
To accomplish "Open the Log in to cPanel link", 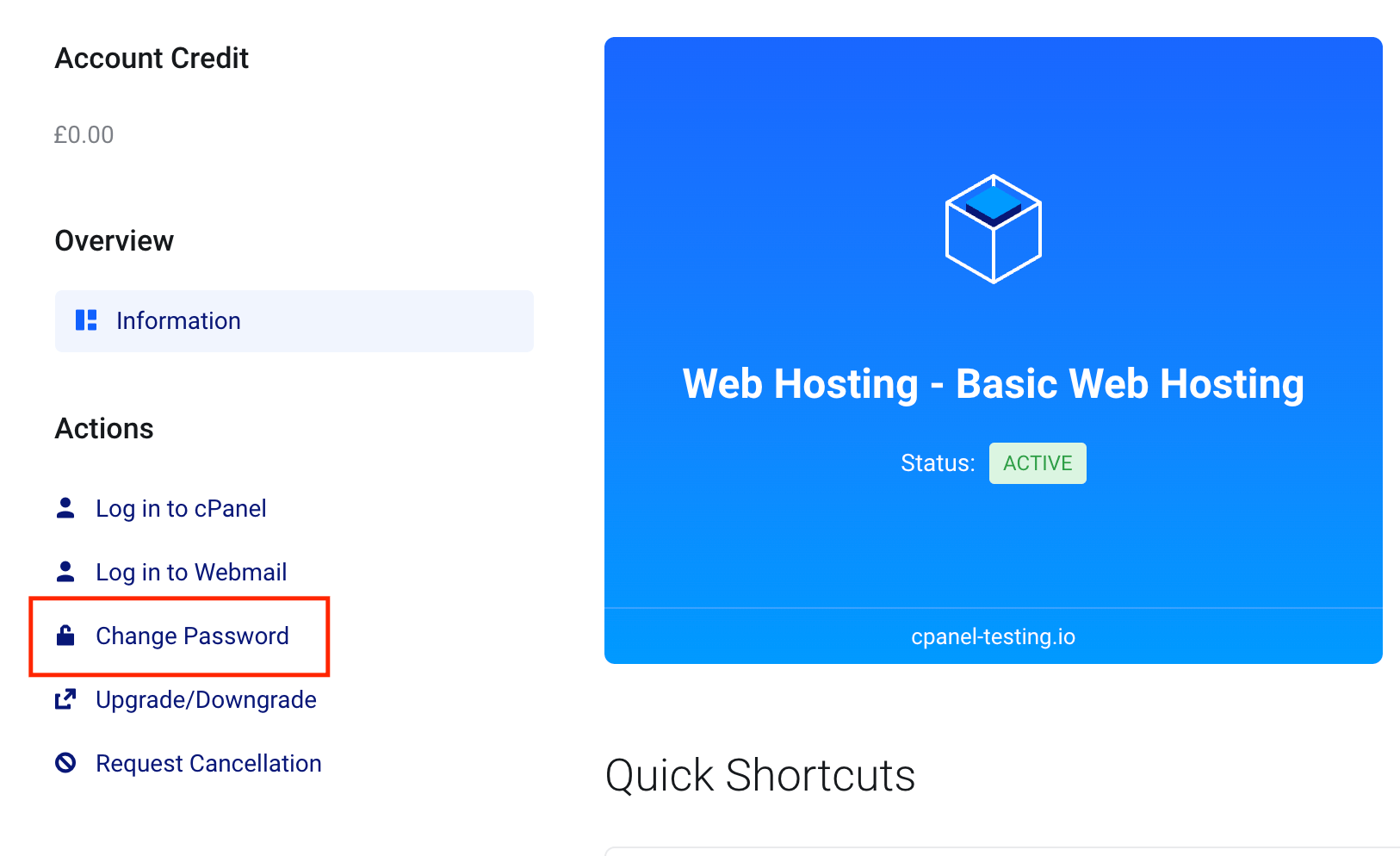I will [181, 509].
